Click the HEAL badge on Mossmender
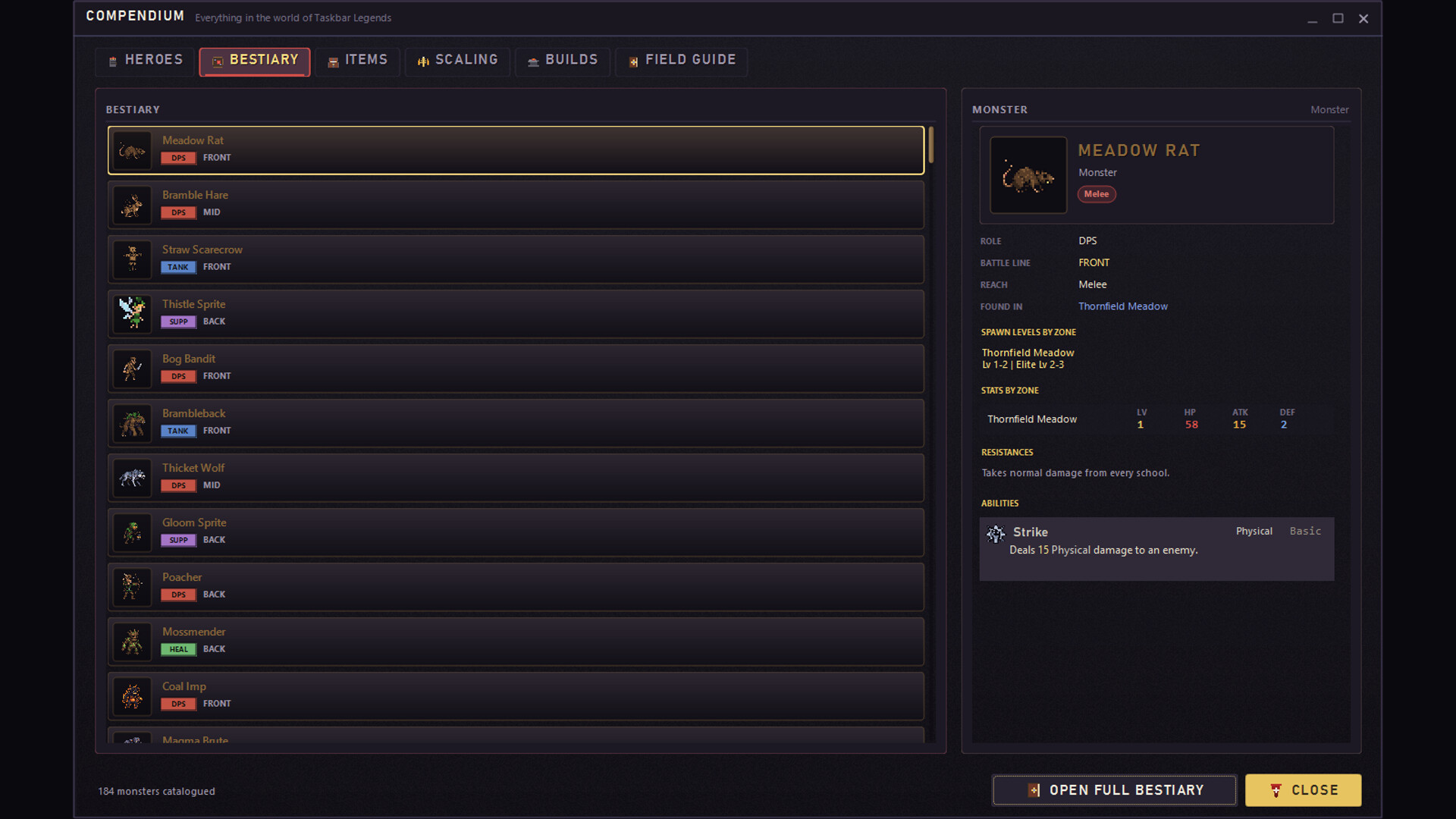The width and height of the screenshot is (1456, 819). pos(178,649)
